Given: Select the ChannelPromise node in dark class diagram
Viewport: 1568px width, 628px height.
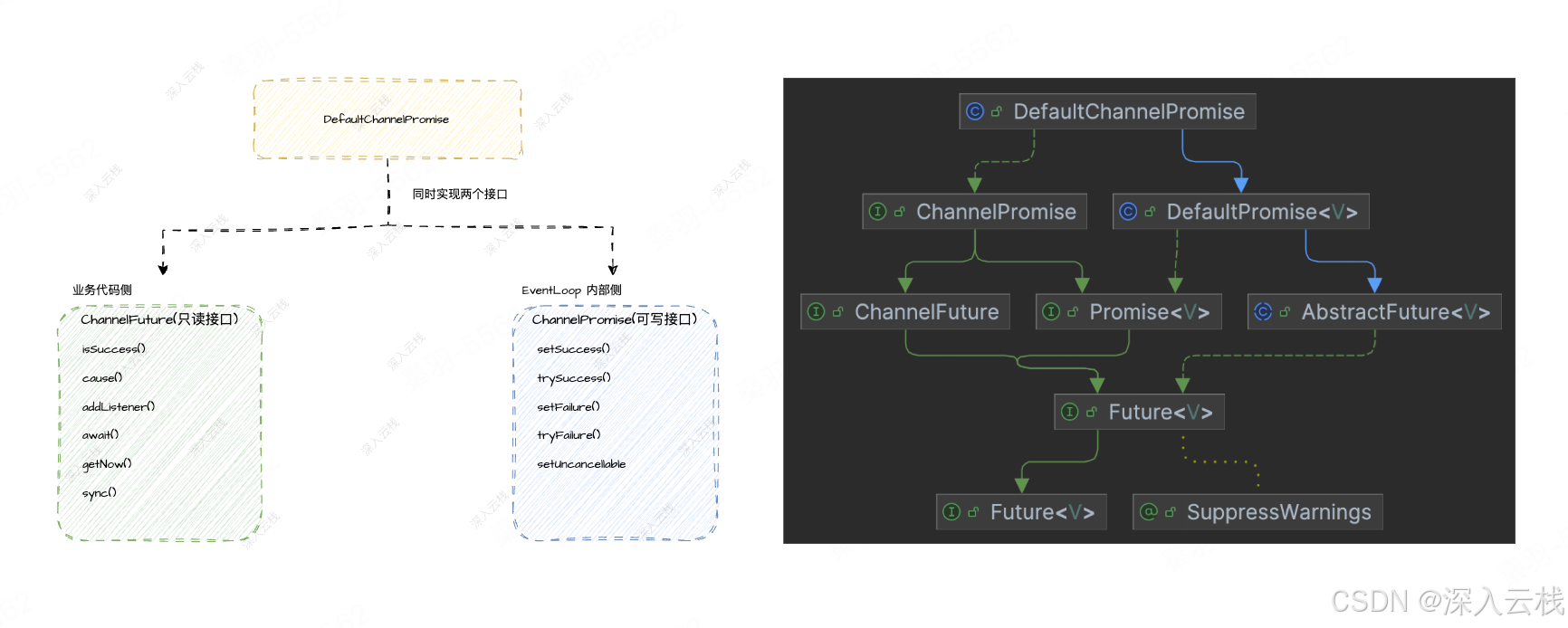Looking at the screenshot, I should (974, 212).
